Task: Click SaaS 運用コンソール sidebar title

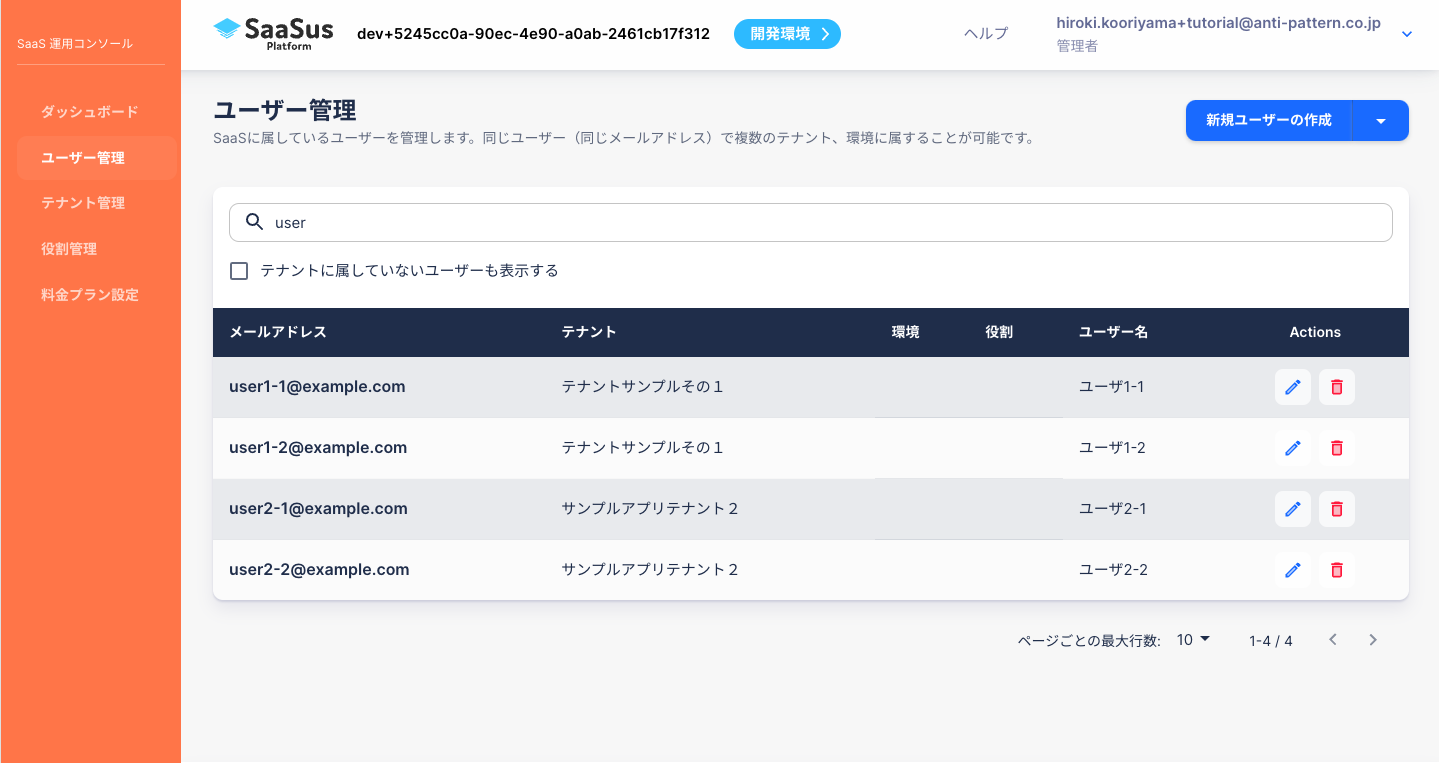Action: pyautogui.click(x=75, y=44)
